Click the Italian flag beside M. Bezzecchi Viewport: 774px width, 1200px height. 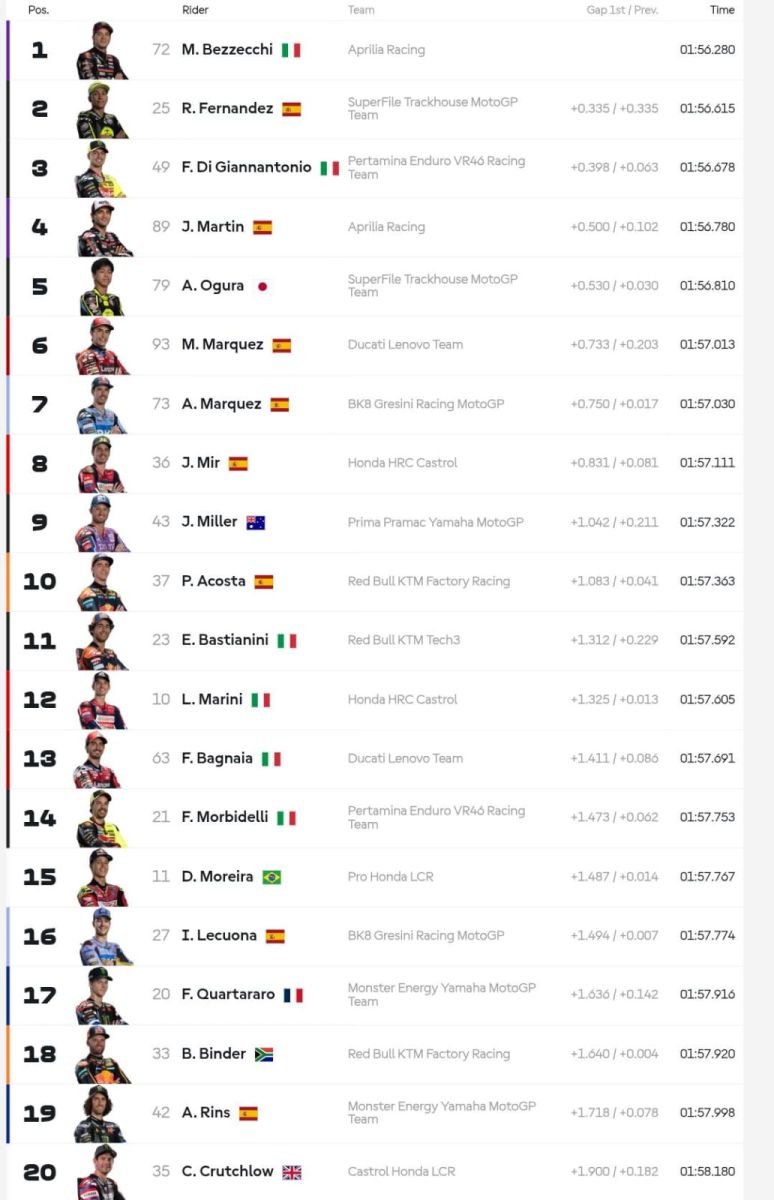pos(291,50)
